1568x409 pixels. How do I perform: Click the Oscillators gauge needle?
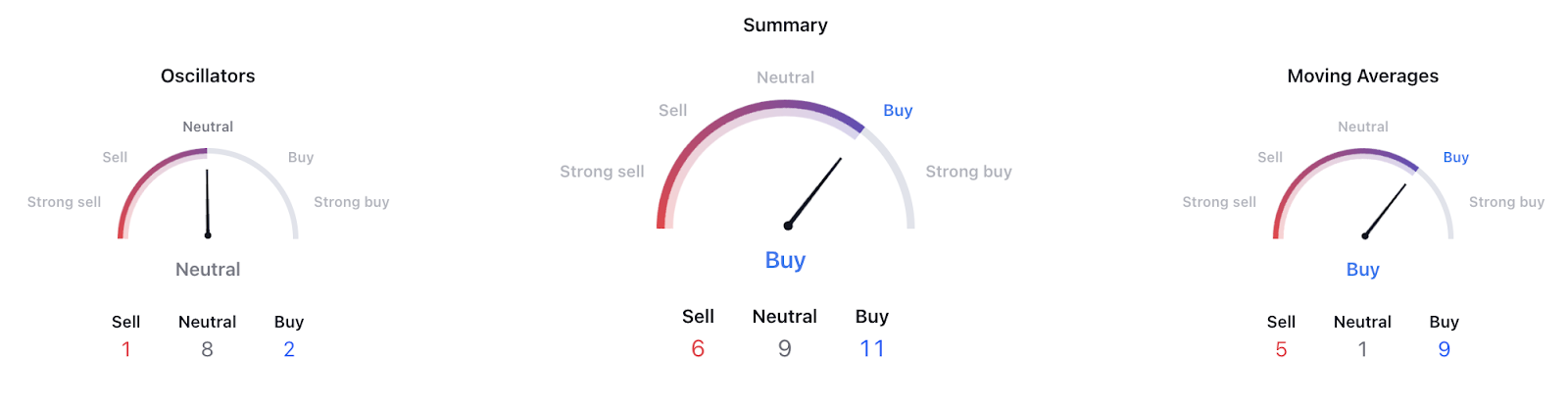click(x=207, y=203)
